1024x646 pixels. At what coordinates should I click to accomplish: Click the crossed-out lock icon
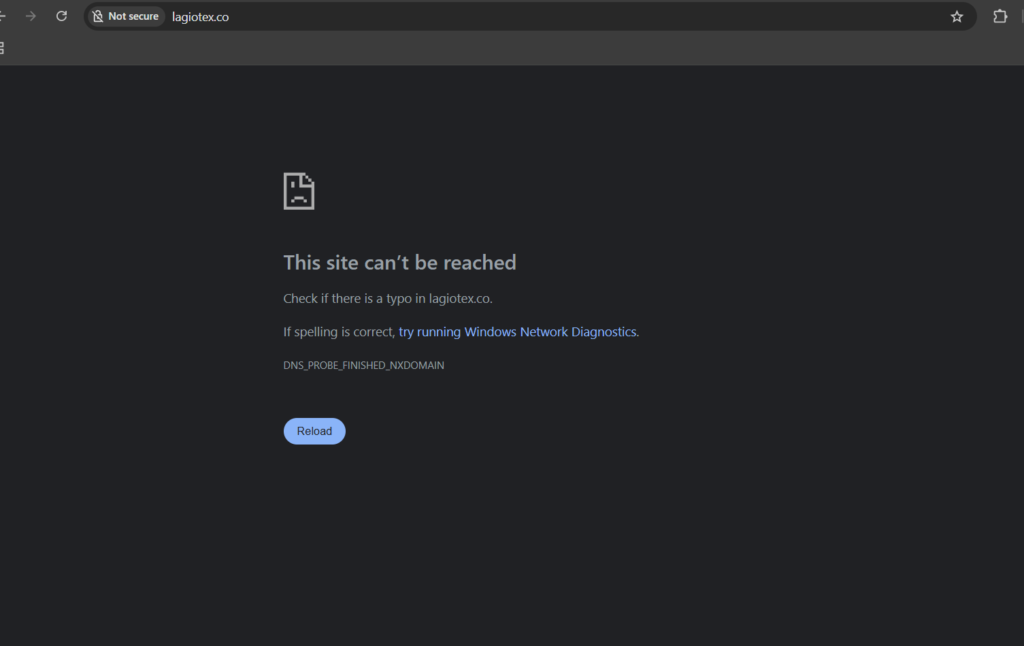click(98, 16)
